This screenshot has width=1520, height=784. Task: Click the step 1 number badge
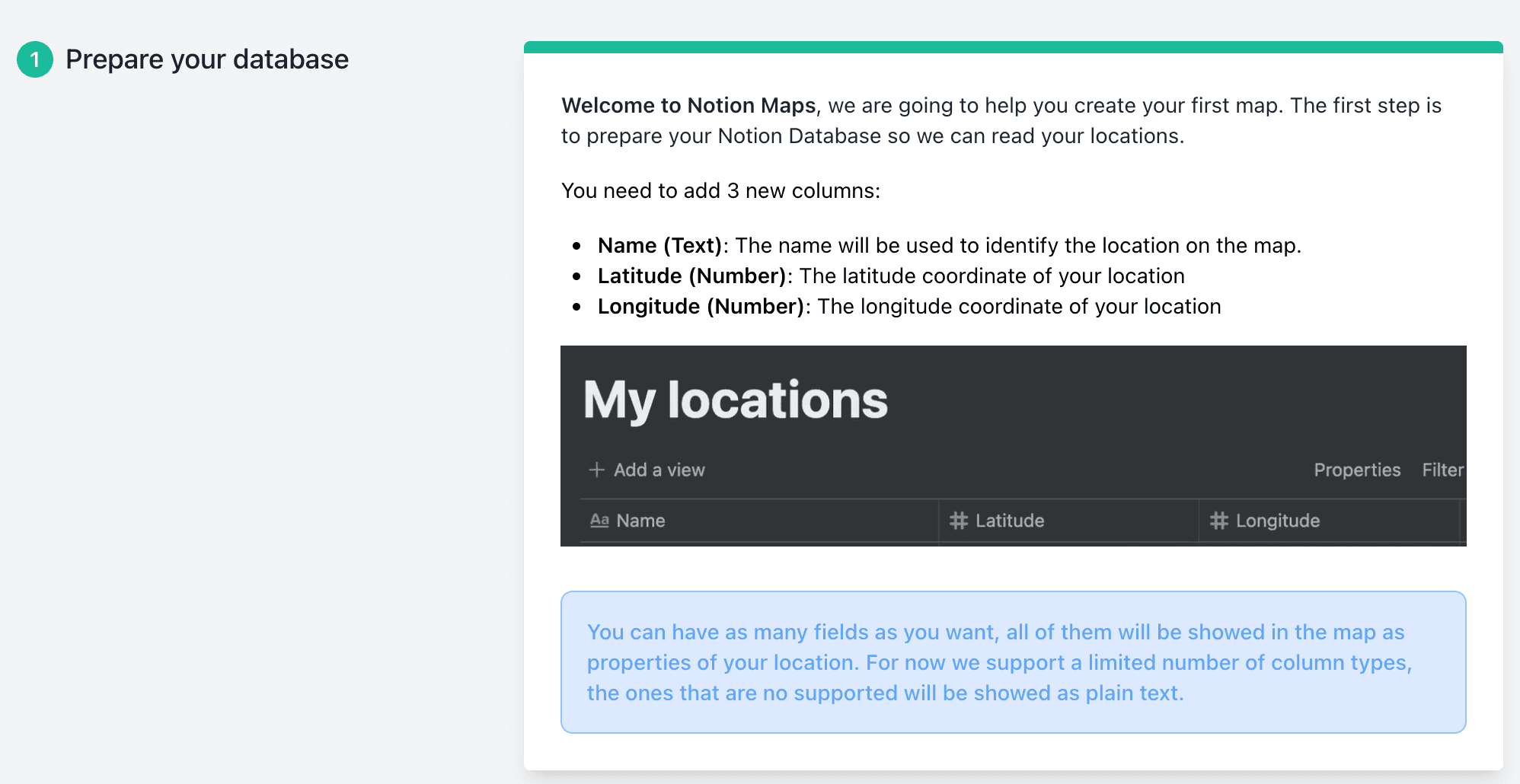35,59
